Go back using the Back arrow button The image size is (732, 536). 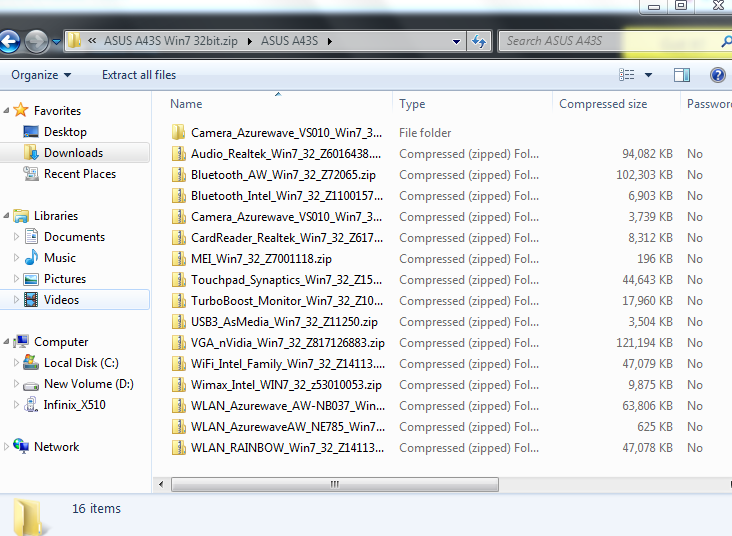9,41
